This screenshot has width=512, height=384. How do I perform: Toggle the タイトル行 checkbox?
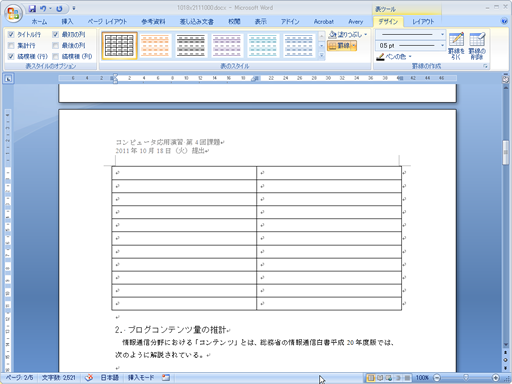11,34
